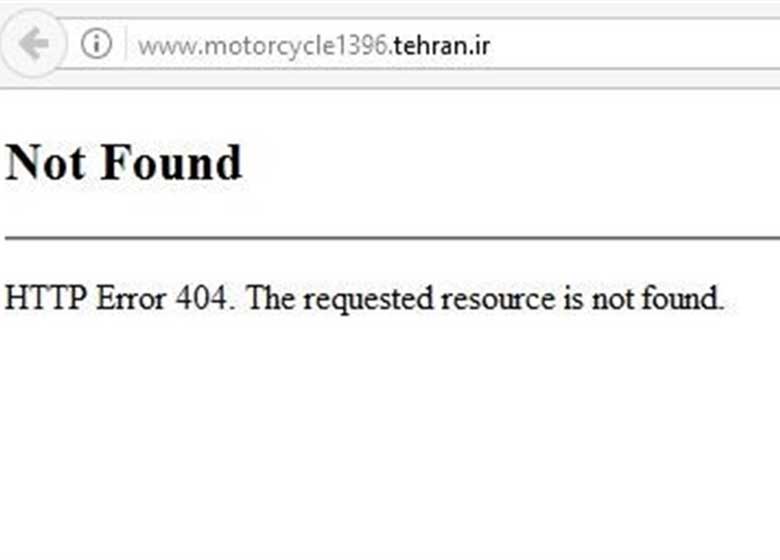Click the www.motorcycle1396 subdomain text
Viewport: 780px width, 560px height.
(x=264, y=46)
